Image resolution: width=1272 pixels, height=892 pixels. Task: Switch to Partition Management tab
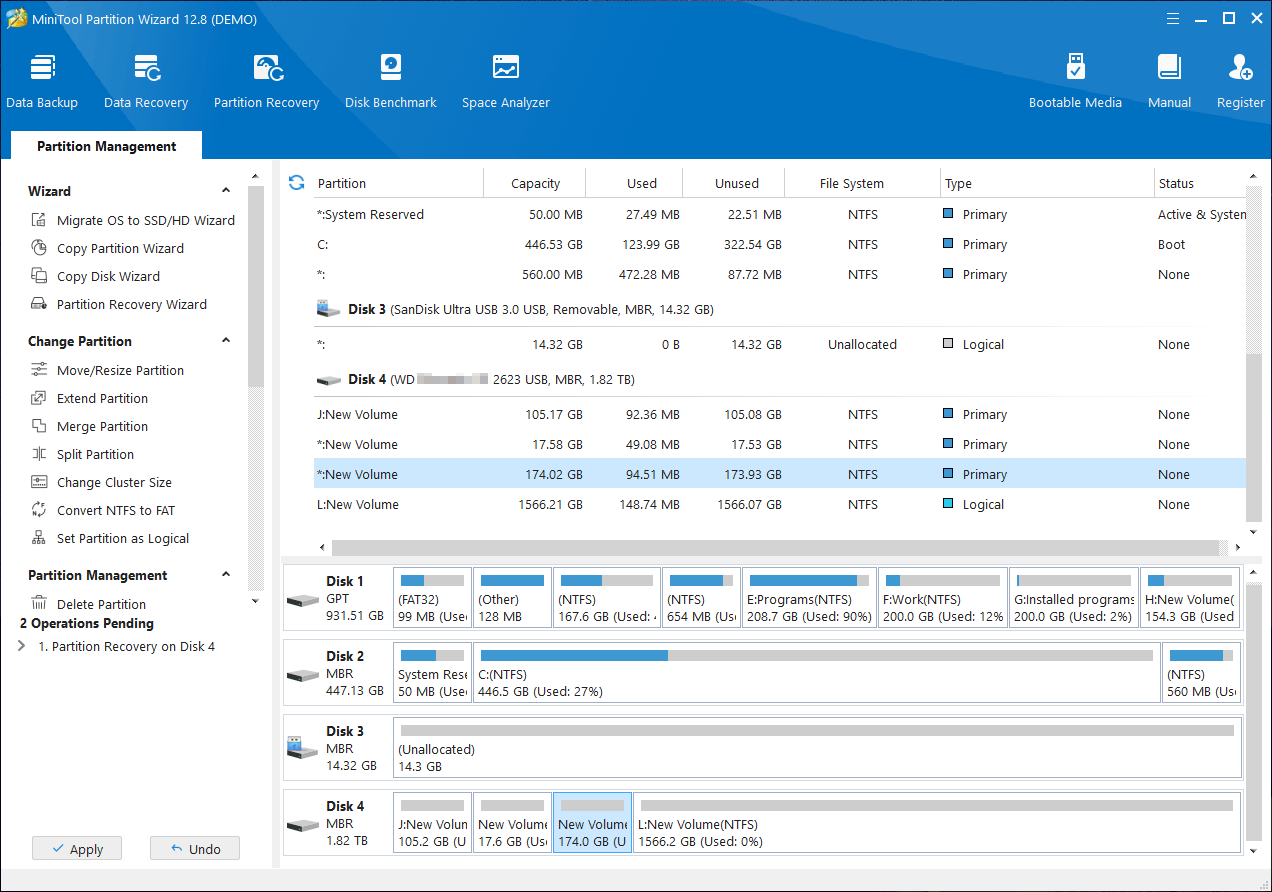point(106,146)
